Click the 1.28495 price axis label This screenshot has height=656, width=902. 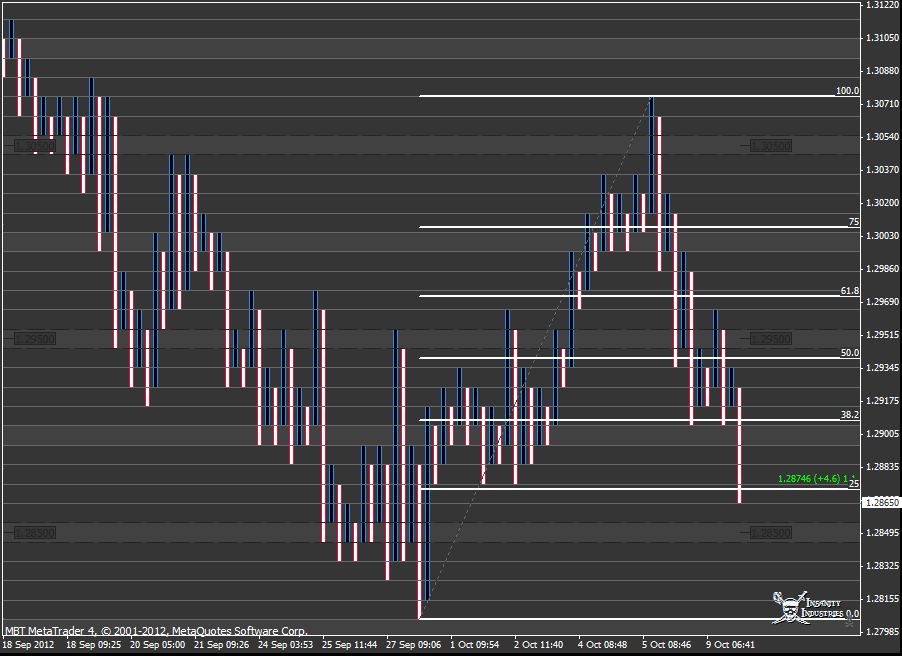(882, 532)
